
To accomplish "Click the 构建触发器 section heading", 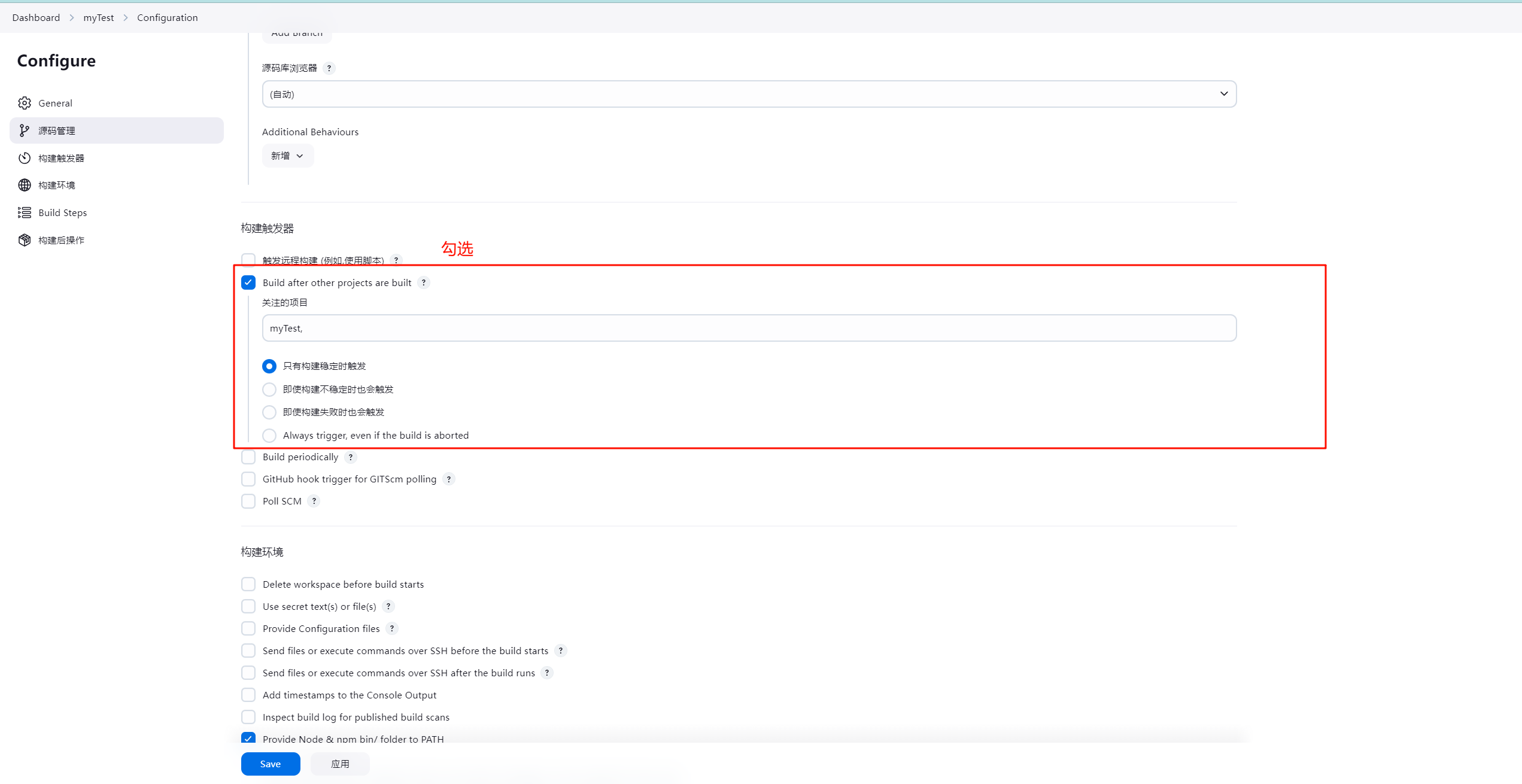I will pos(268,228).
